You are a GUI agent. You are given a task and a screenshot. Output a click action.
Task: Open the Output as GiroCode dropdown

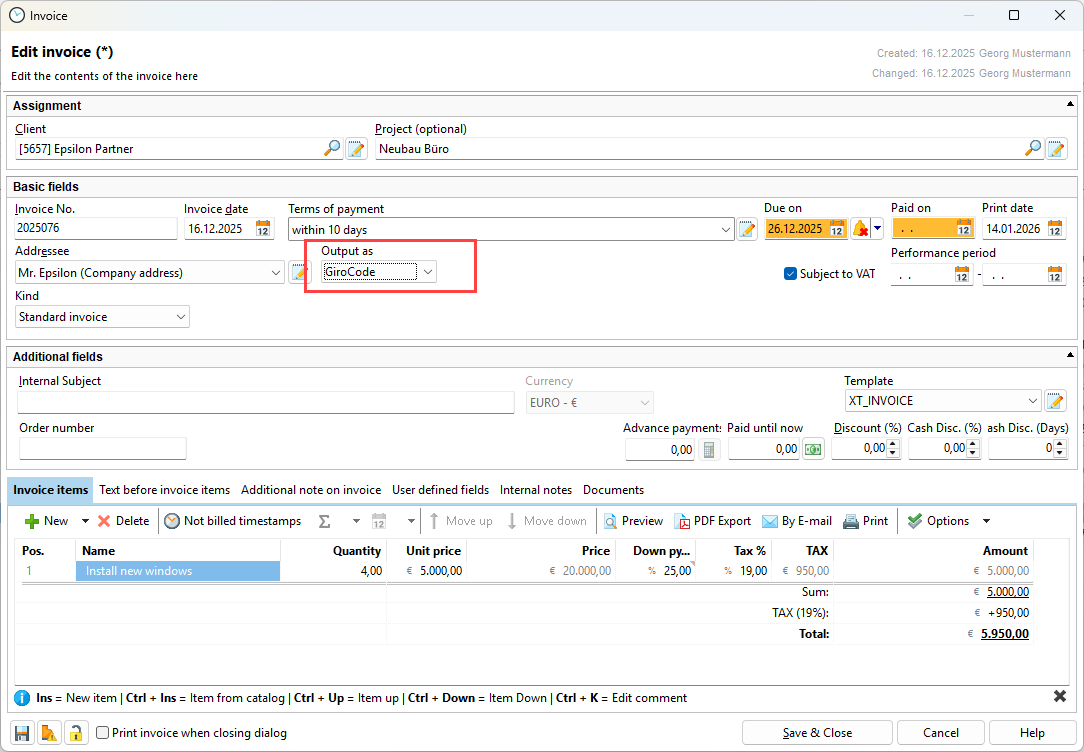click(428, 272)
